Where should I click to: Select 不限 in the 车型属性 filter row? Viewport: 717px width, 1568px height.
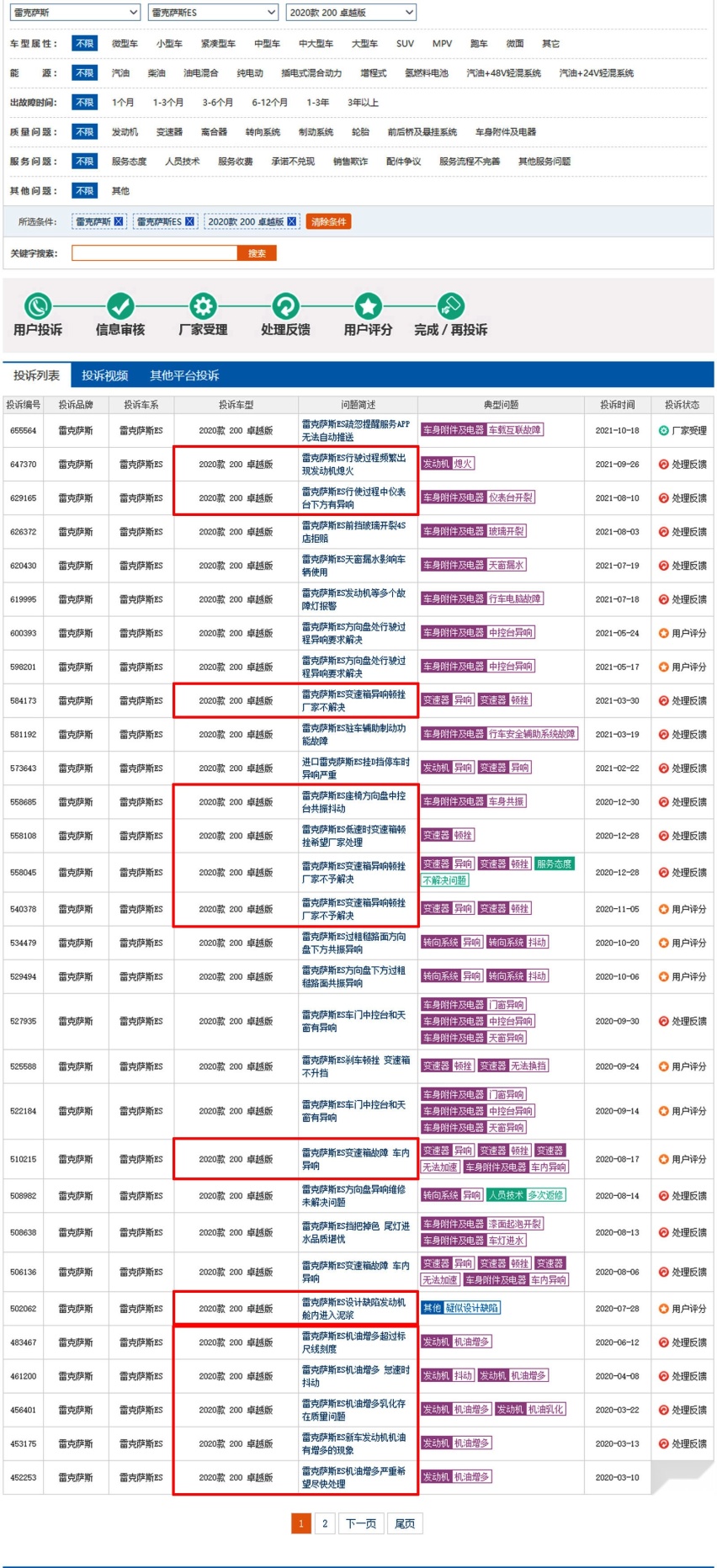[x=84, y=44]
